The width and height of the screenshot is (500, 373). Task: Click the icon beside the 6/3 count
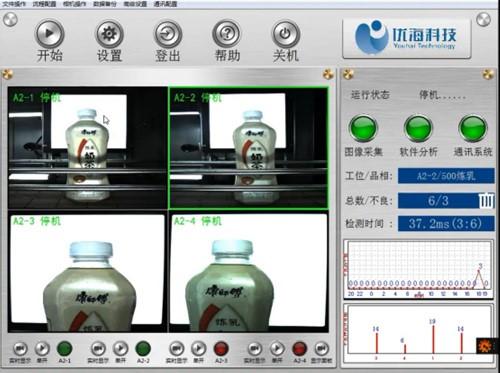(x=486, y=201)
